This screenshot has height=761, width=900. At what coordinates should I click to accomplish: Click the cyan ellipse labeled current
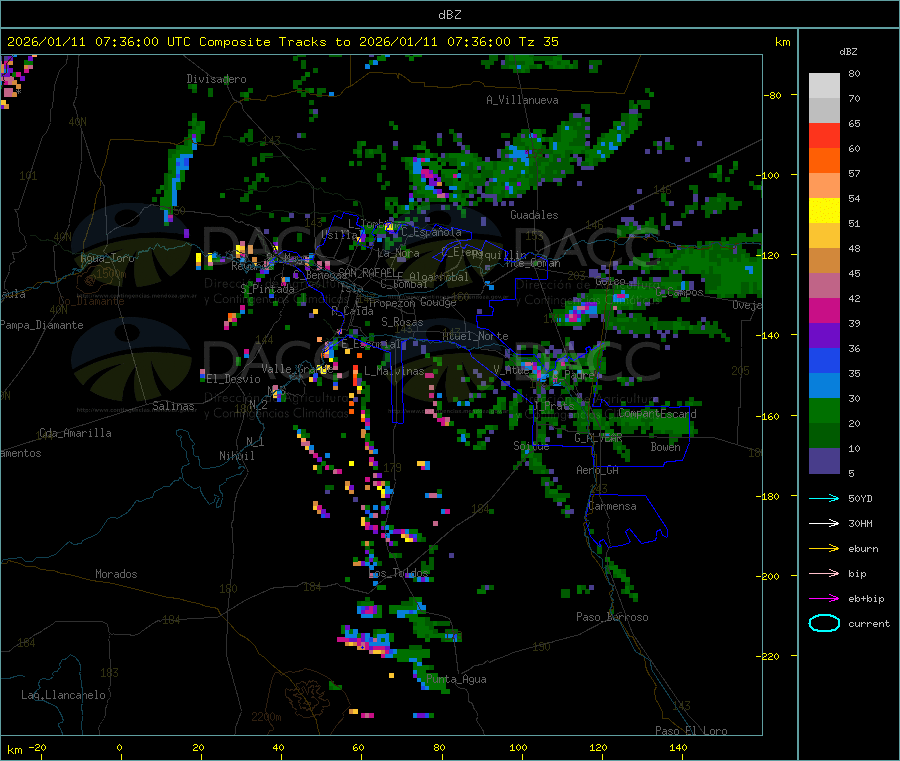(824, 623)
